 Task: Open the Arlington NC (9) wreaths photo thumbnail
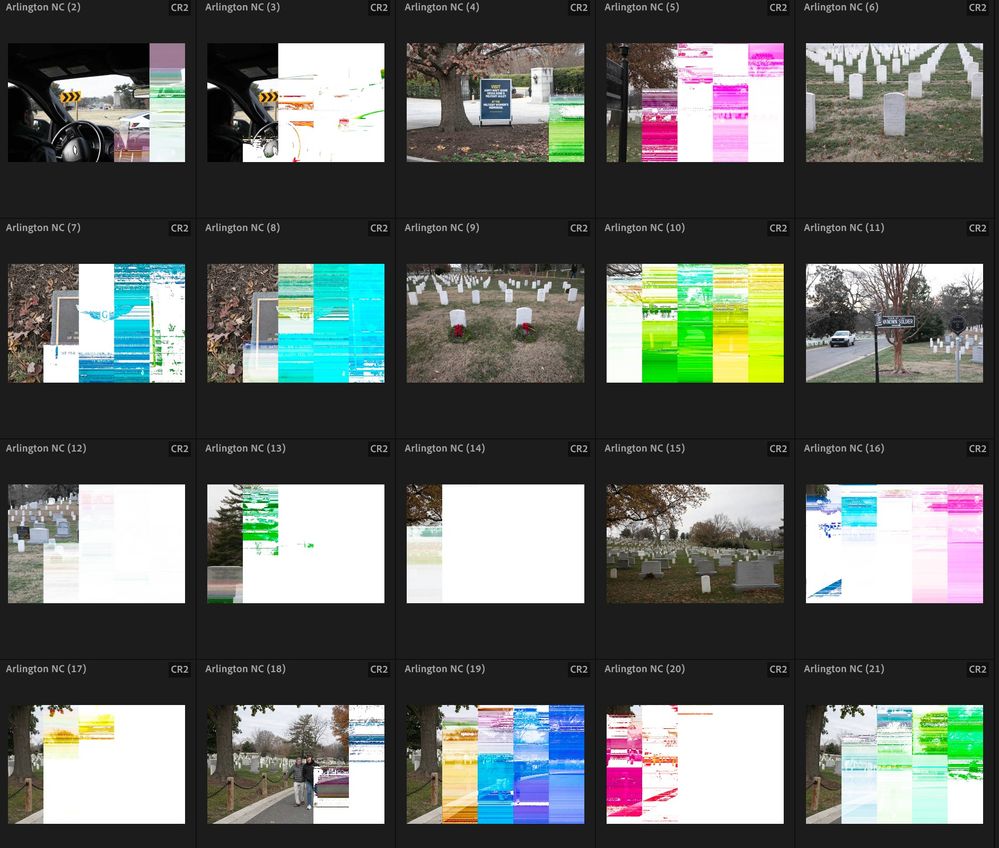point(495,322)
